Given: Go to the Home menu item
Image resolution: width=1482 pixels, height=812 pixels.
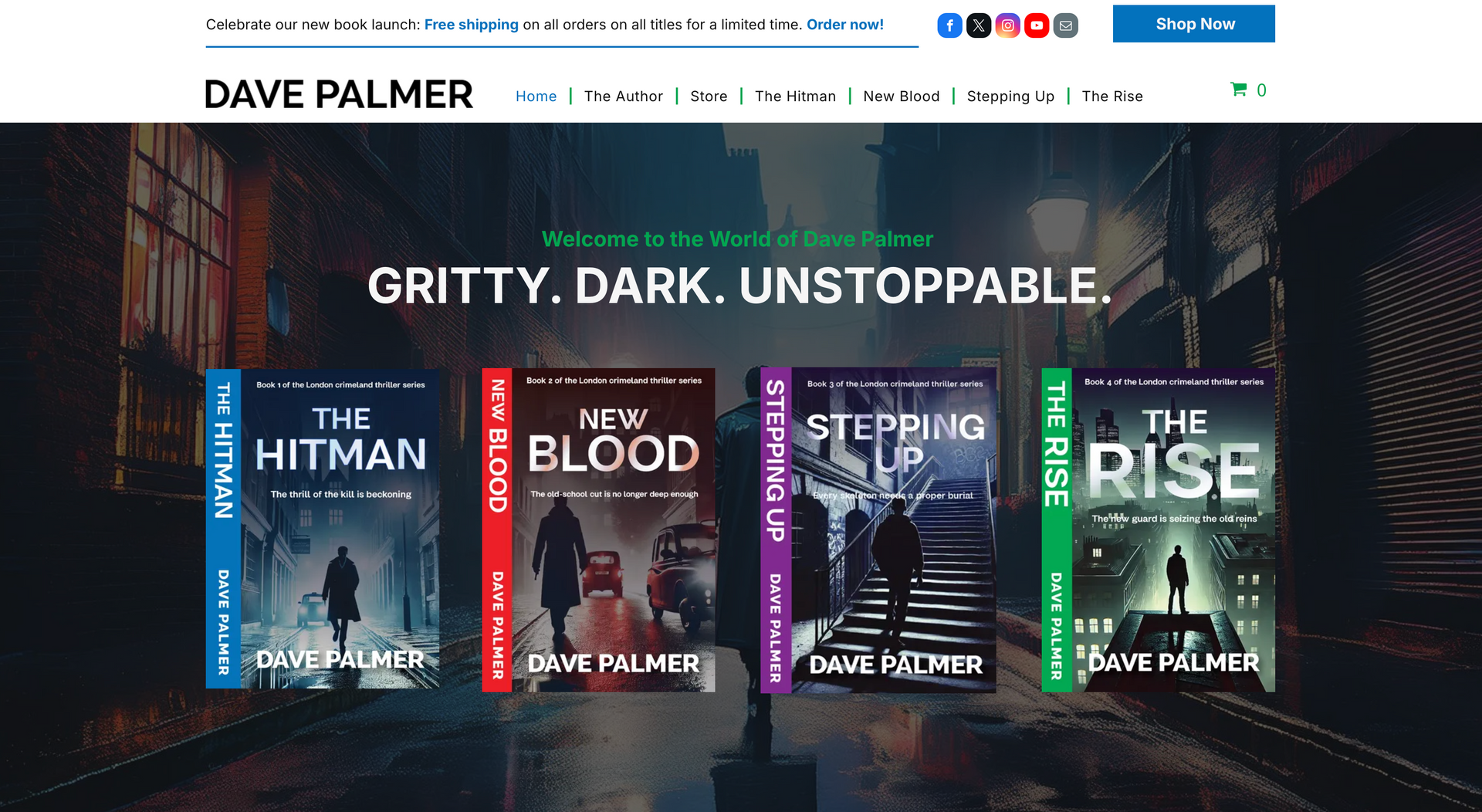Looking at the screenshot, I should 536,96.
